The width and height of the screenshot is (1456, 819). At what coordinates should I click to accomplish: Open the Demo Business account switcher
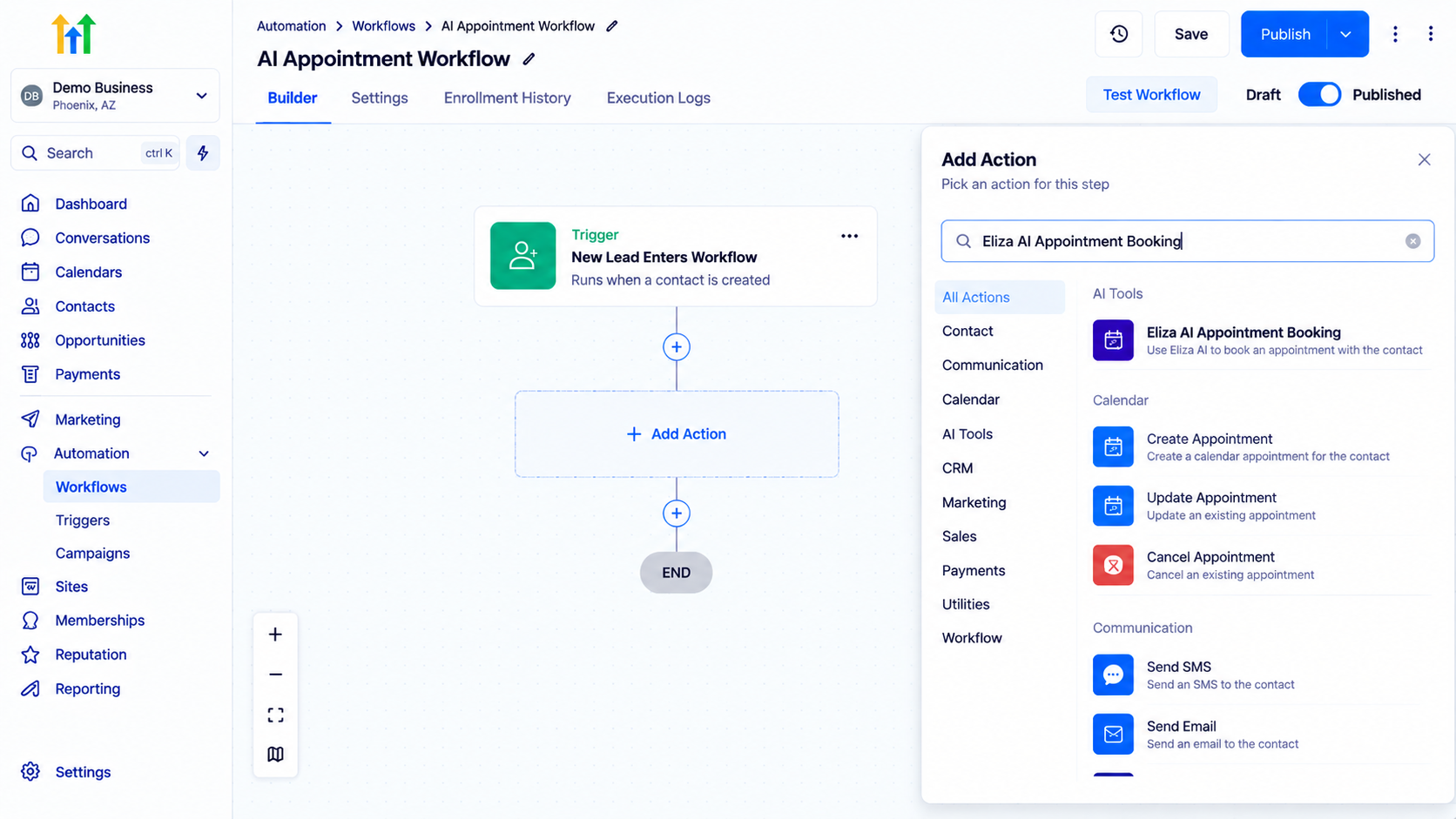(115, 96)
